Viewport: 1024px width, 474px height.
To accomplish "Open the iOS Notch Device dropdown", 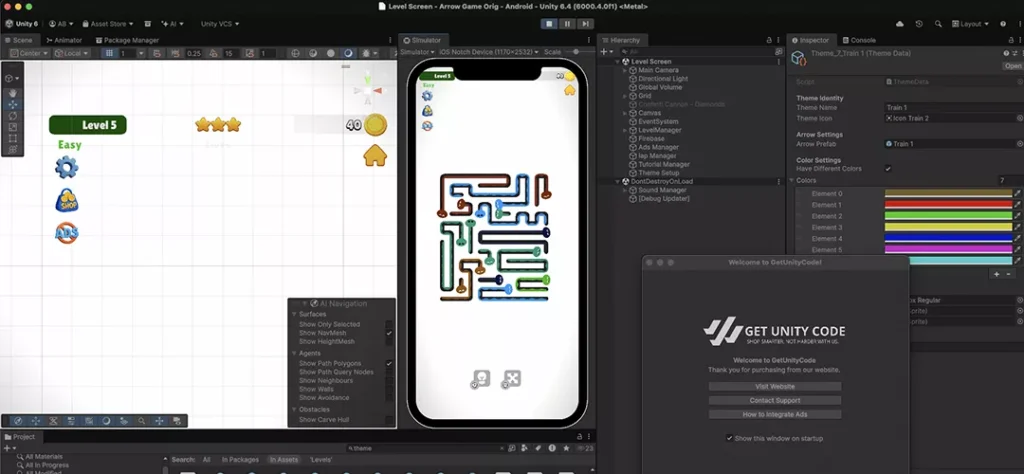I will [x=488, y=52].
